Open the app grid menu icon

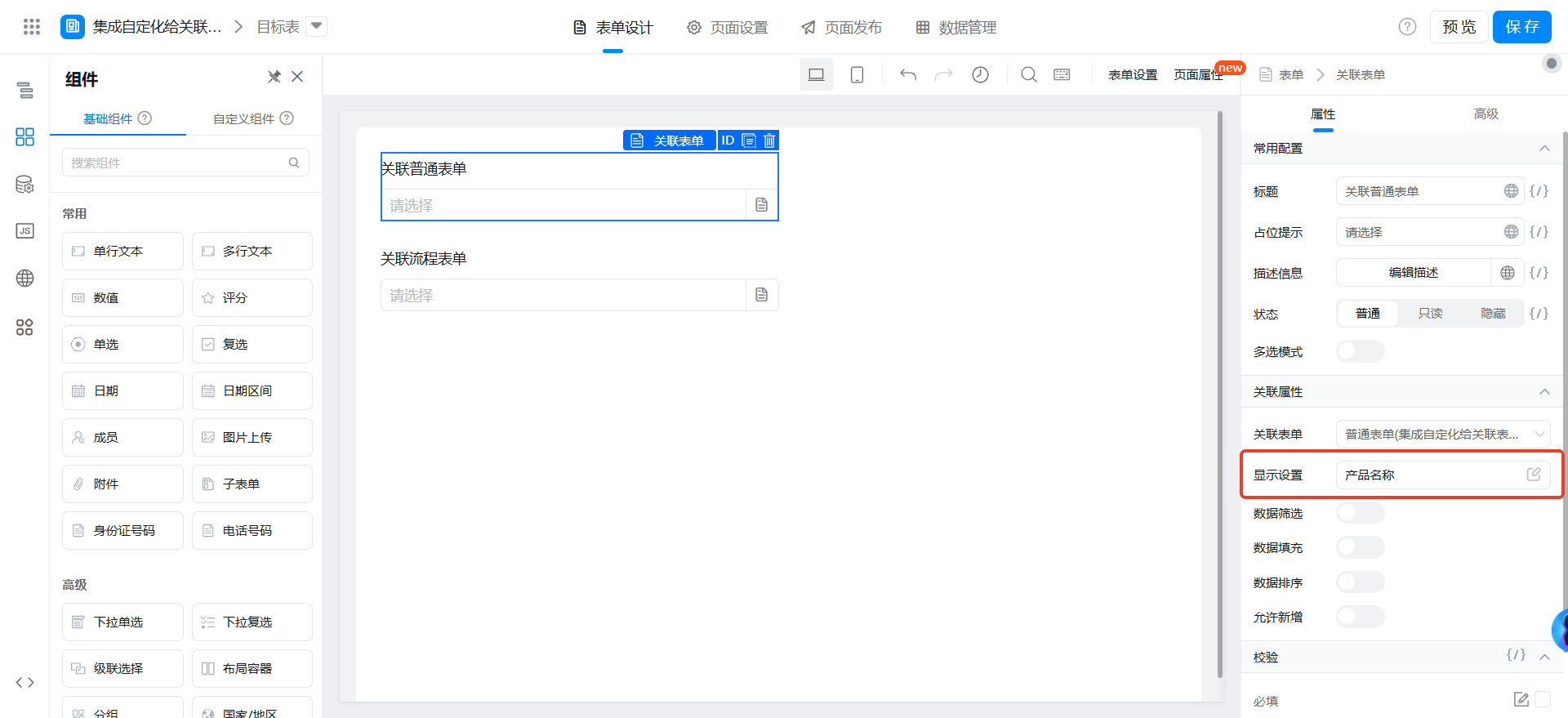[x=32, y=27]
